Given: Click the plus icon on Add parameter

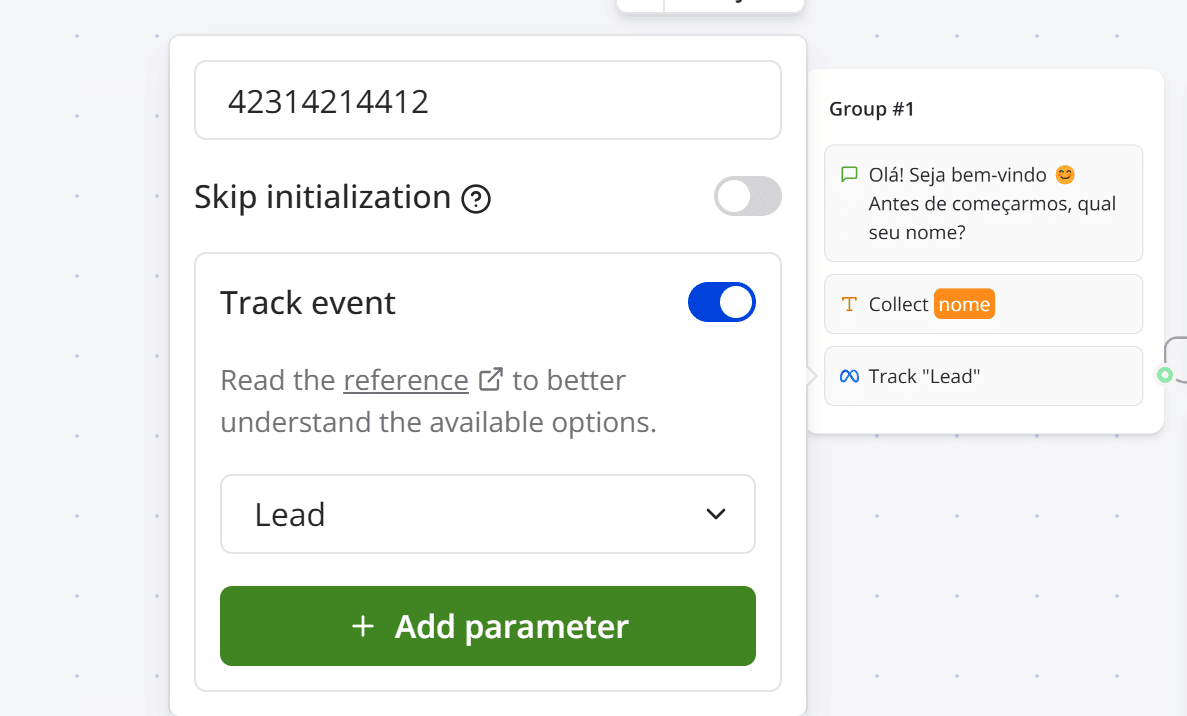Looking at the screenshot, I should 363,627.
